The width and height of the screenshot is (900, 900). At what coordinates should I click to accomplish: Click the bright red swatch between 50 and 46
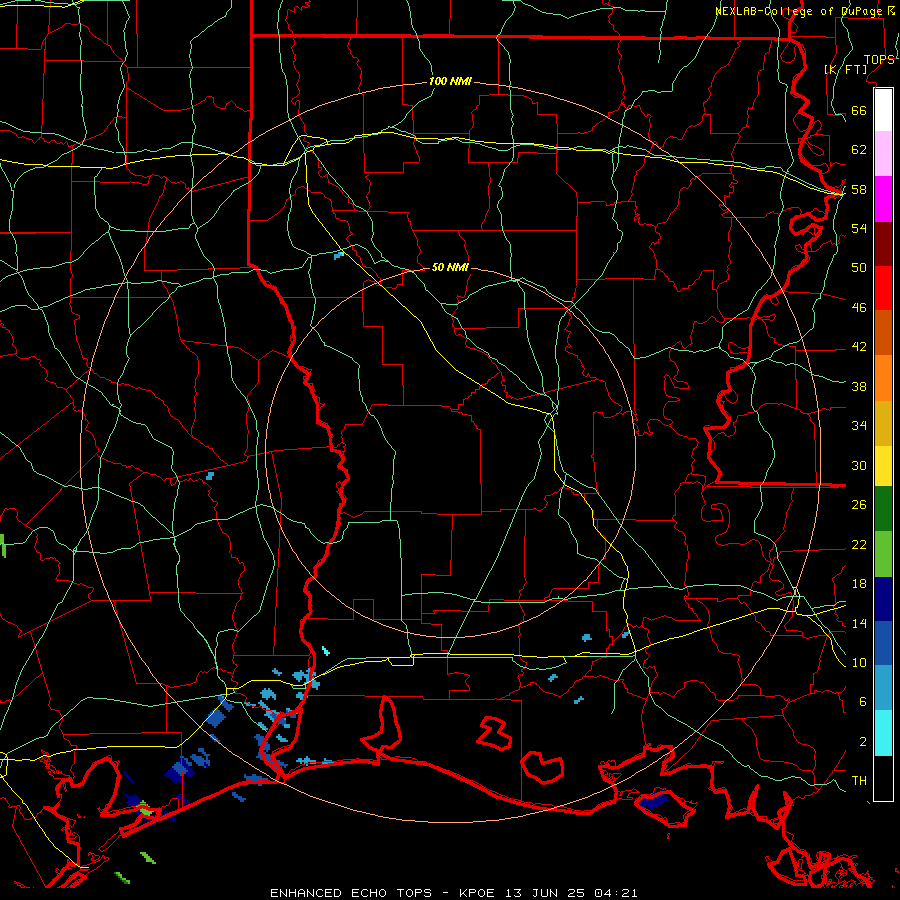tap(883, 289)
